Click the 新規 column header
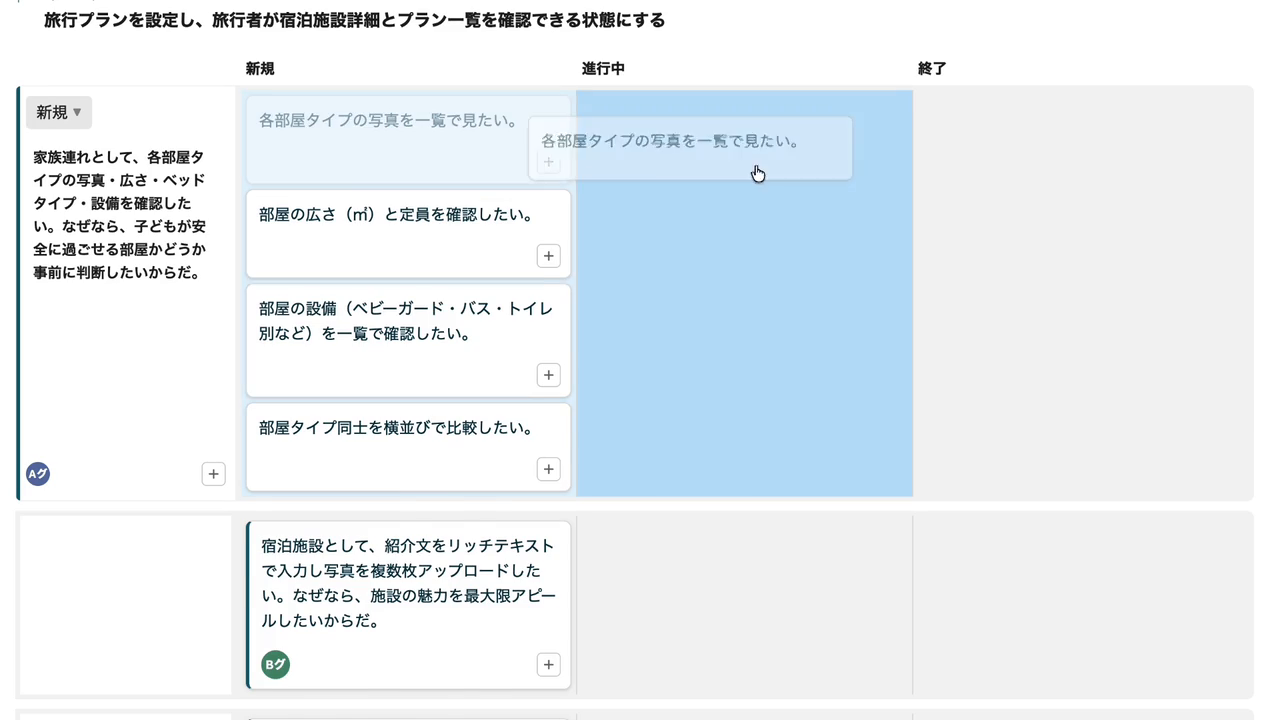 pyautogui.click(x=260, y=69)
